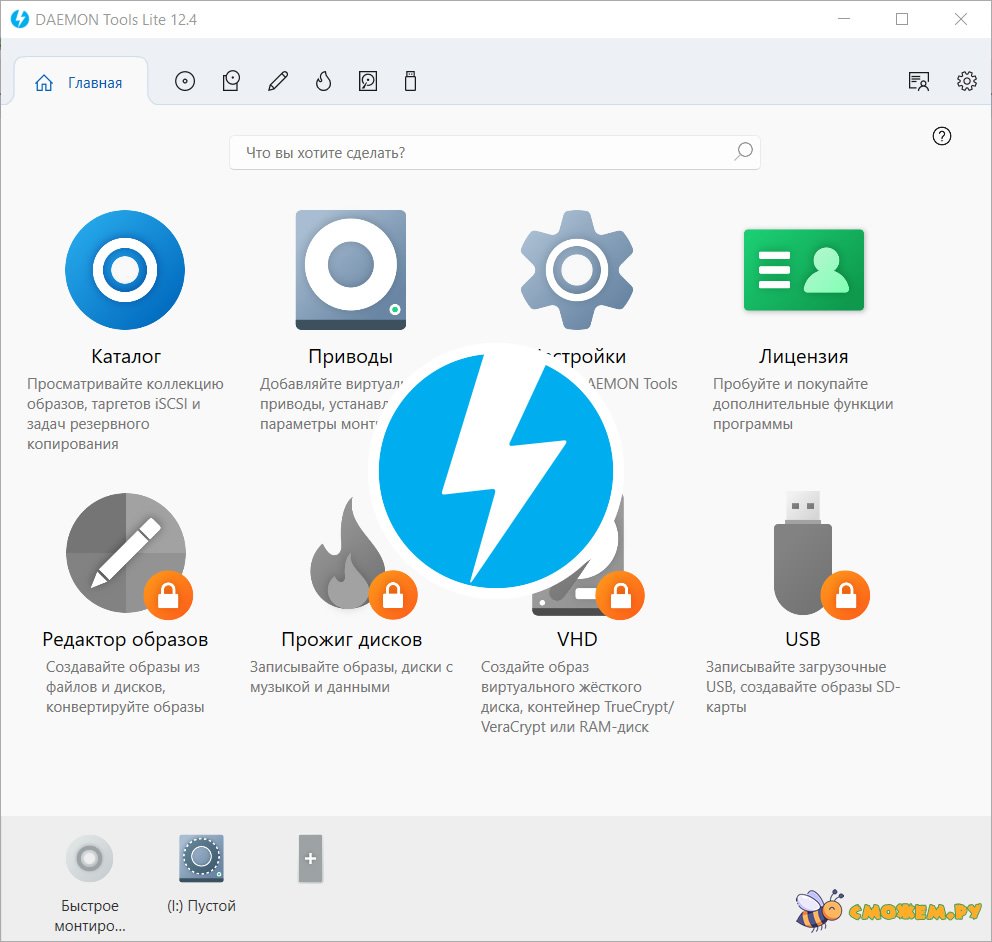Click the 'Что вы хотите сделать?' search field
This screenshot has height=942, width=992.
pyautogui.click(x=480, y=153)
